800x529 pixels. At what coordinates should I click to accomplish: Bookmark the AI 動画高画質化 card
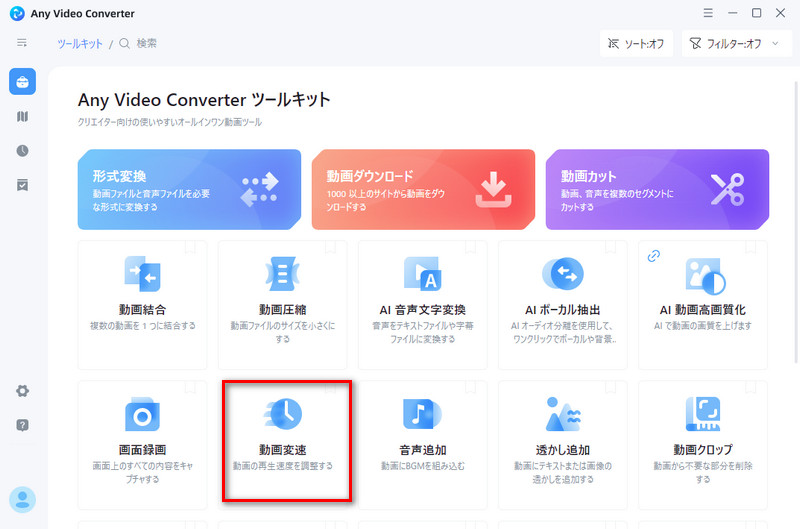pyautogui.click(x=751, y=247)
